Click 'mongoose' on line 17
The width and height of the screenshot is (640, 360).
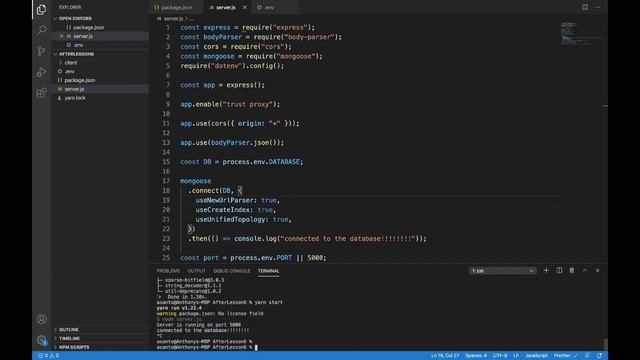click(x=196, y=181)
